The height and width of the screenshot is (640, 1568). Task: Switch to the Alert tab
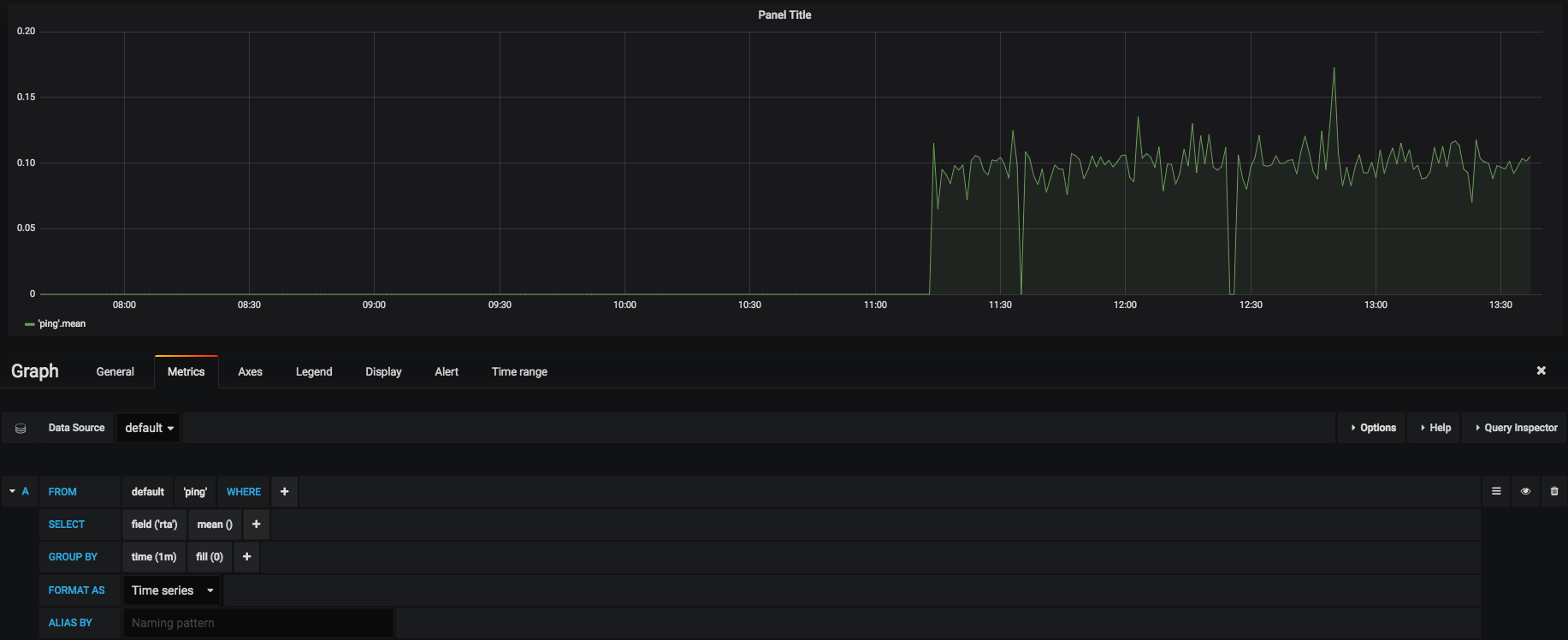447,371
